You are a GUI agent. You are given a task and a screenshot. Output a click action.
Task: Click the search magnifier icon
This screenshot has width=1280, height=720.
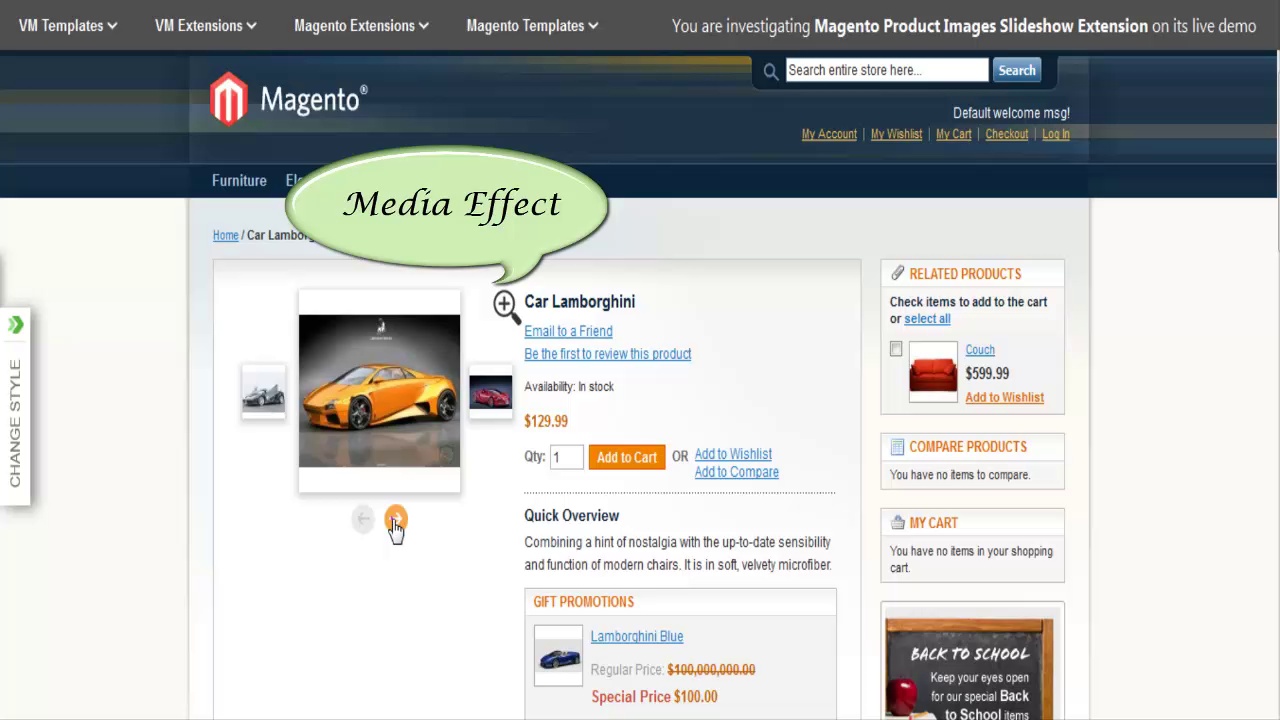(x=770, y=71)
